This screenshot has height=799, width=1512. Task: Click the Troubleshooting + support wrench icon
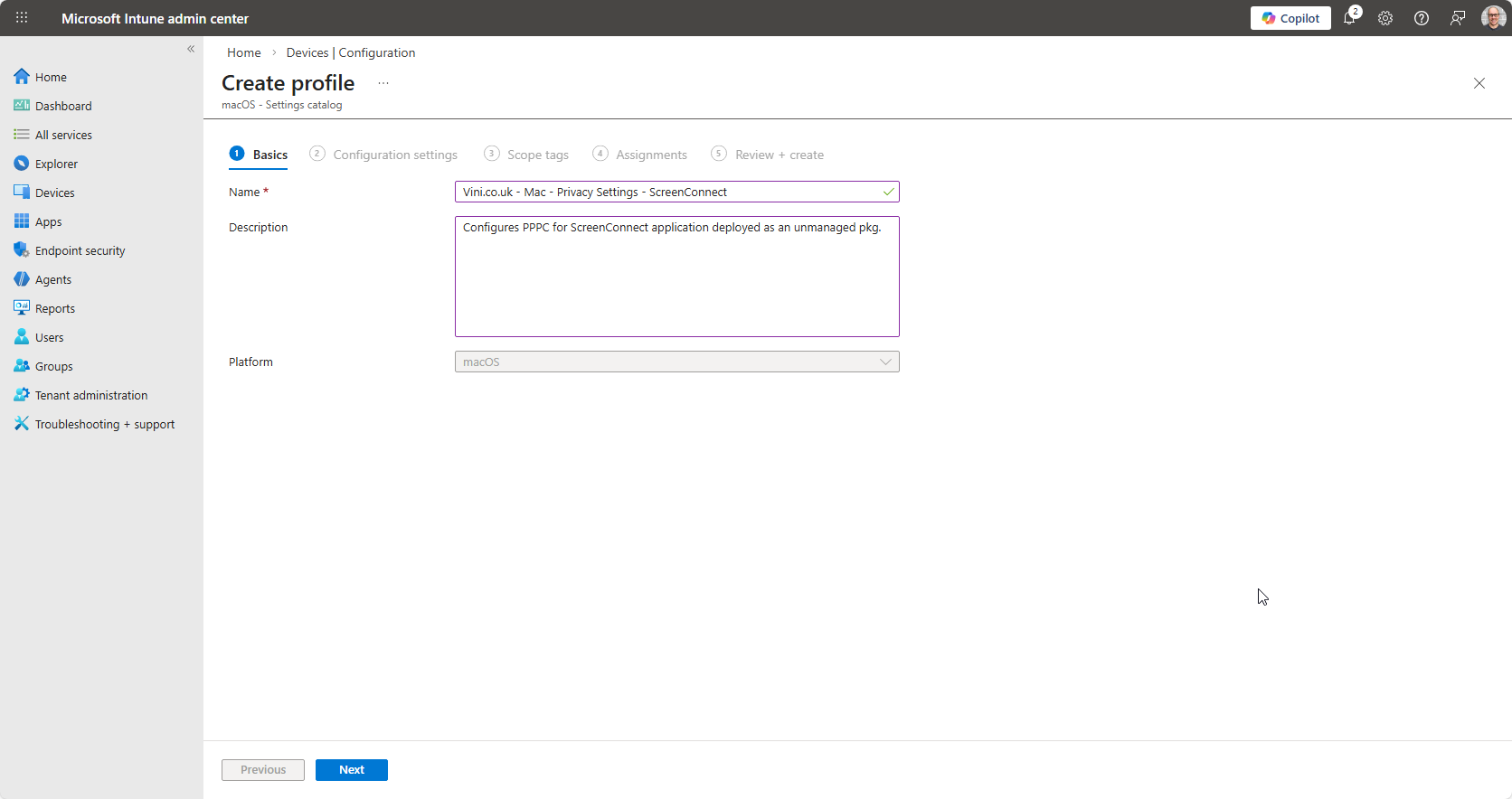tap(22, 424)
